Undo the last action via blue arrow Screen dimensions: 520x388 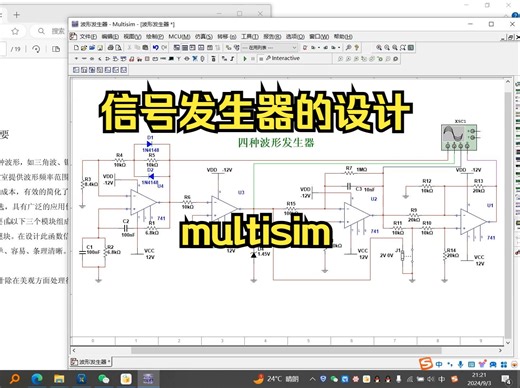click(156, 48)
